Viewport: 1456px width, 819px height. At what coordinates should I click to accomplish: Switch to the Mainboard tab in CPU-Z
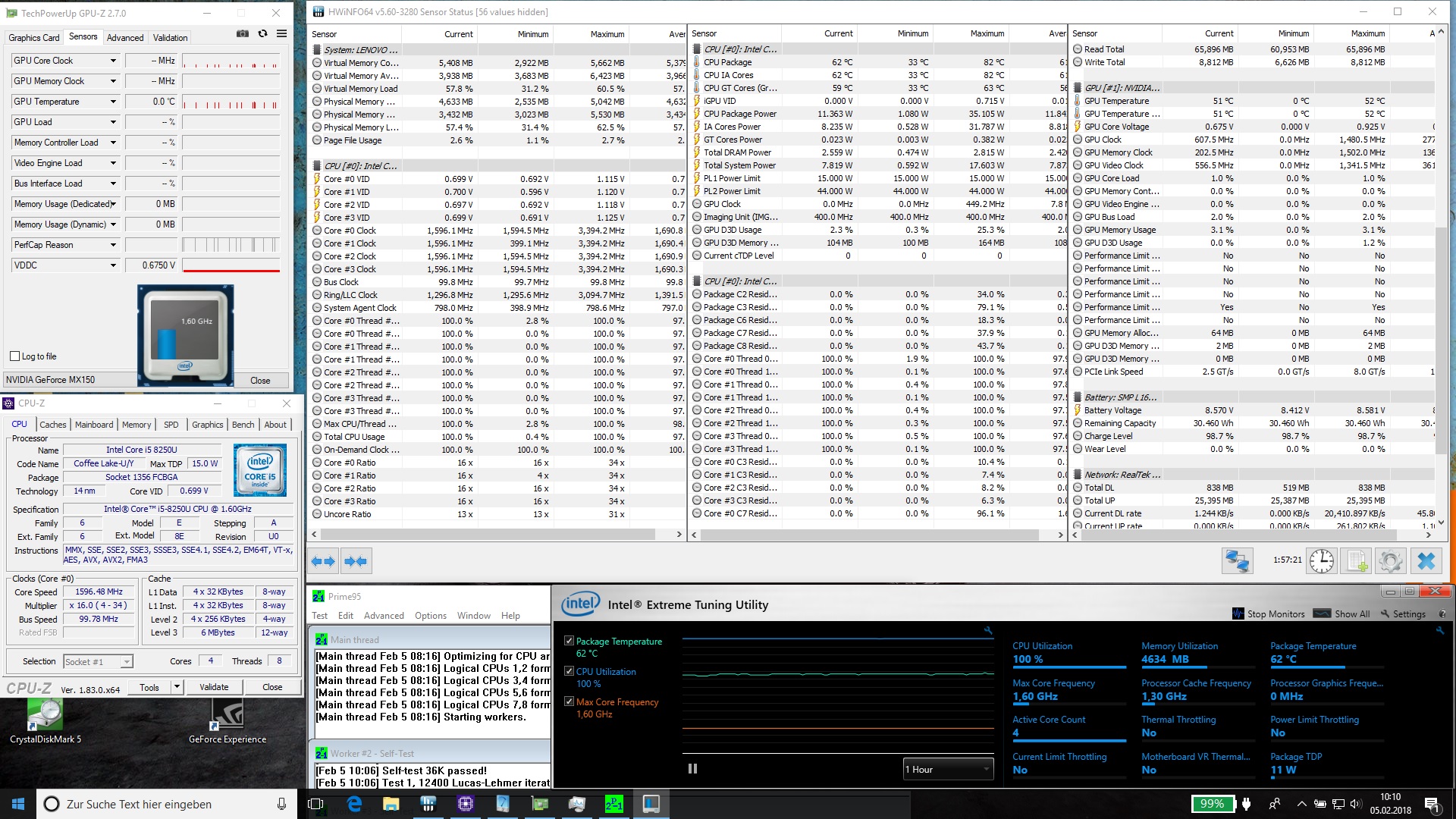[94, 425]
